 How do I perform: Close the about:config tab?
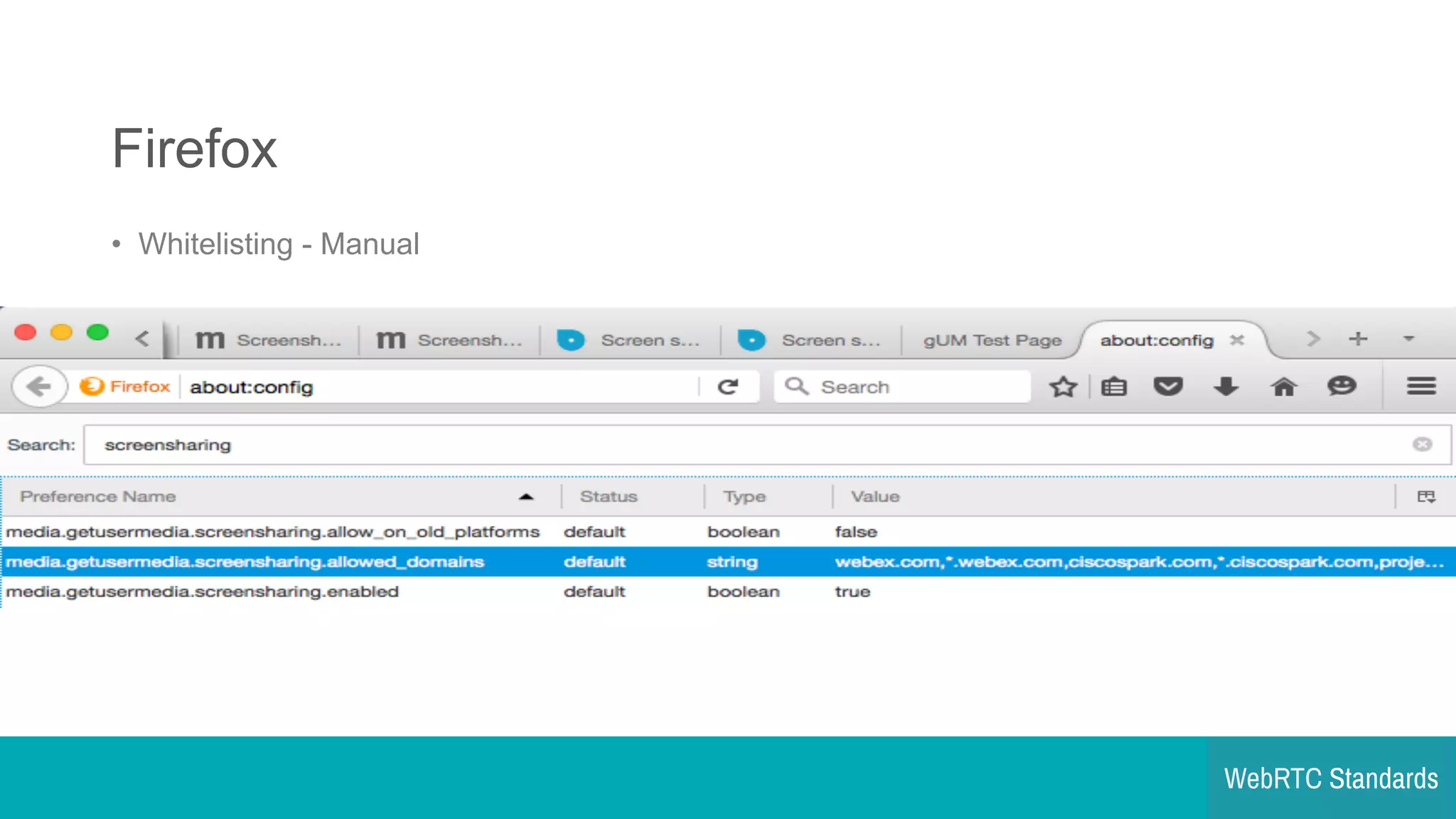[x=1237, y=340]
